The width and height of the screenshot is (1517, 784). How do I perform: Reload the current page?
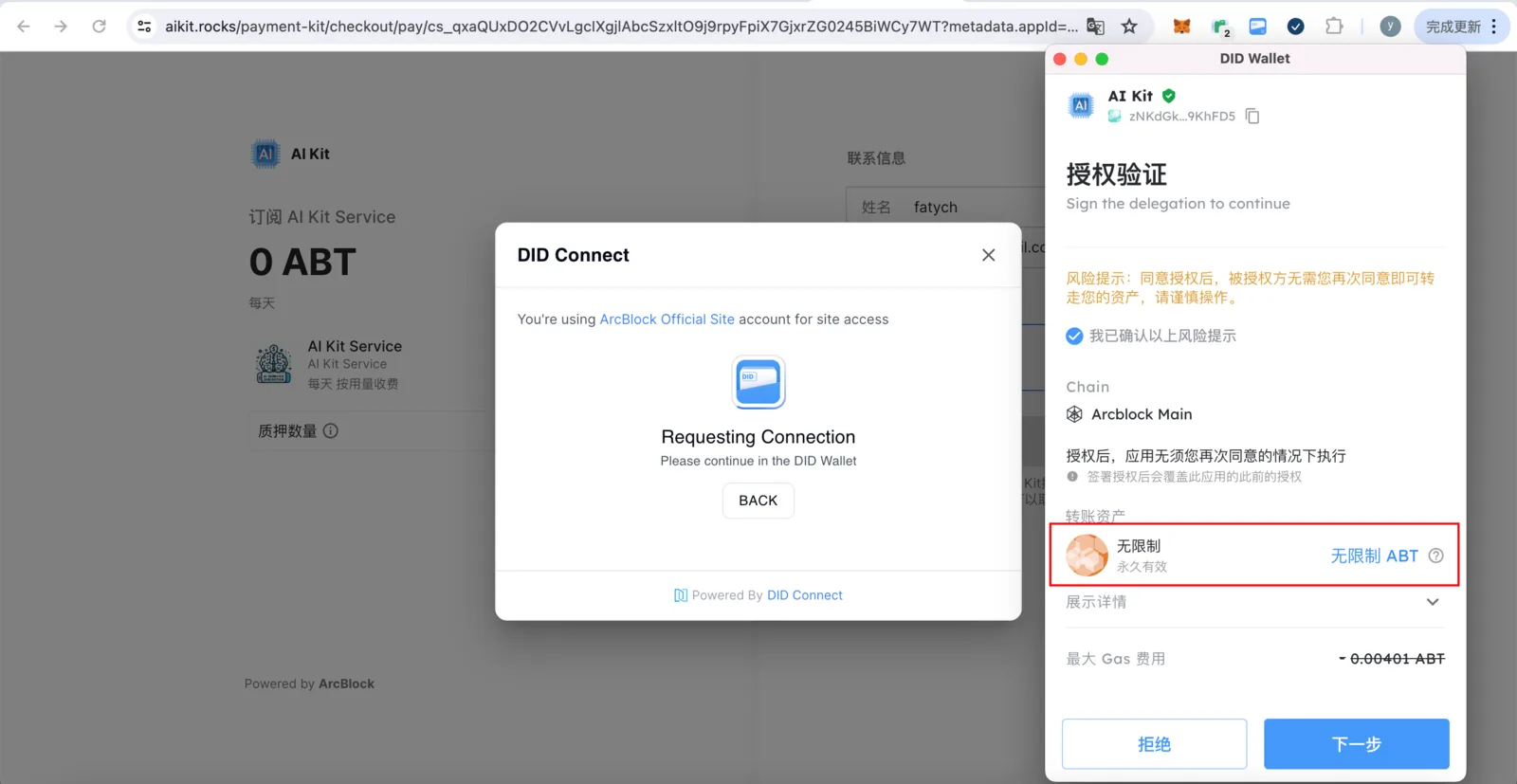point(99,27)
